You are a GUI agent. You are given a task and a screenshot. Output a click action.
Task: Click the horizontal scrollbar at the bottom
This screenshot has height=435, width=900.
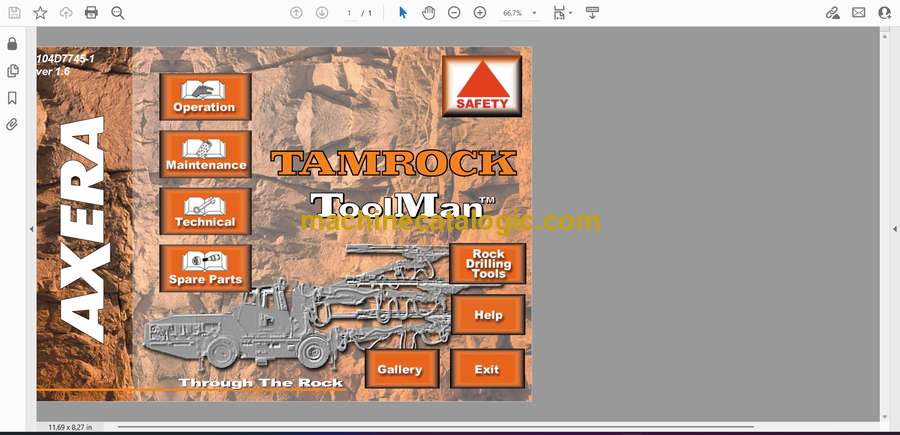tap(435, 427)
